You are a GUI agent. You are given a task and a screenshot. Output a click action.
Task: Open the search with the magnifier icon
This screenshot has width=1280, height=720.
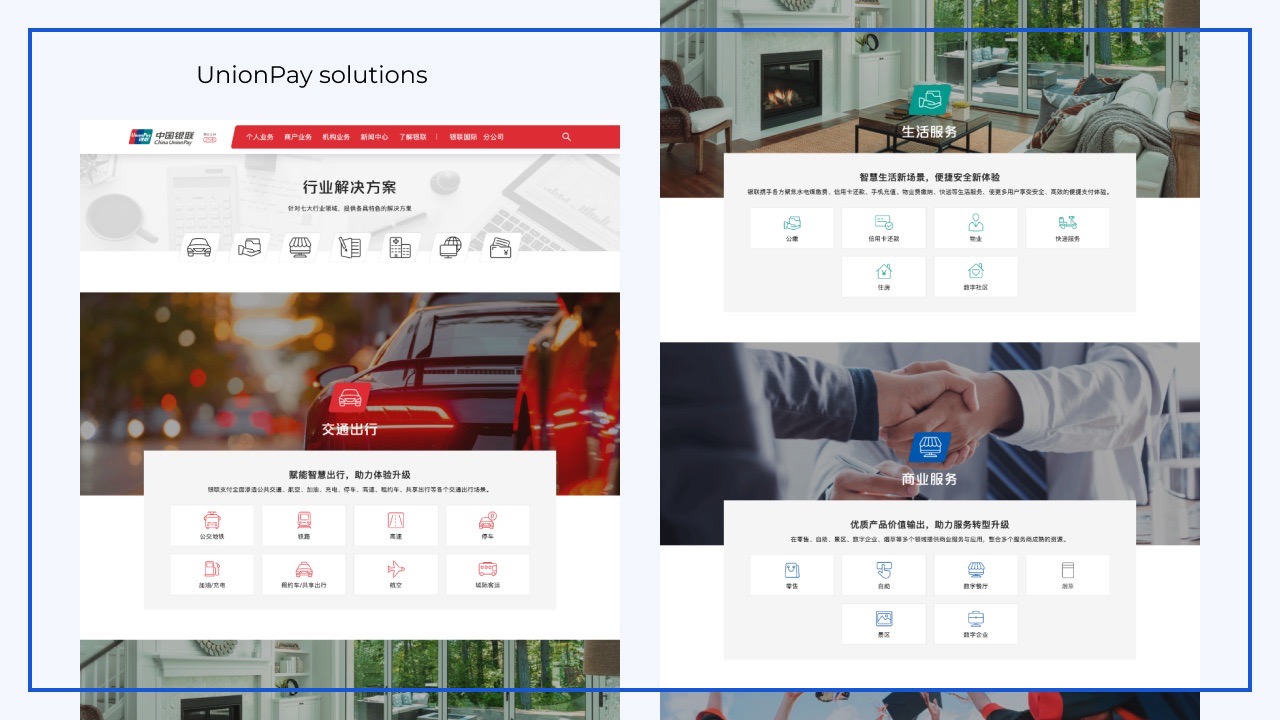click(x=566, y=137)
